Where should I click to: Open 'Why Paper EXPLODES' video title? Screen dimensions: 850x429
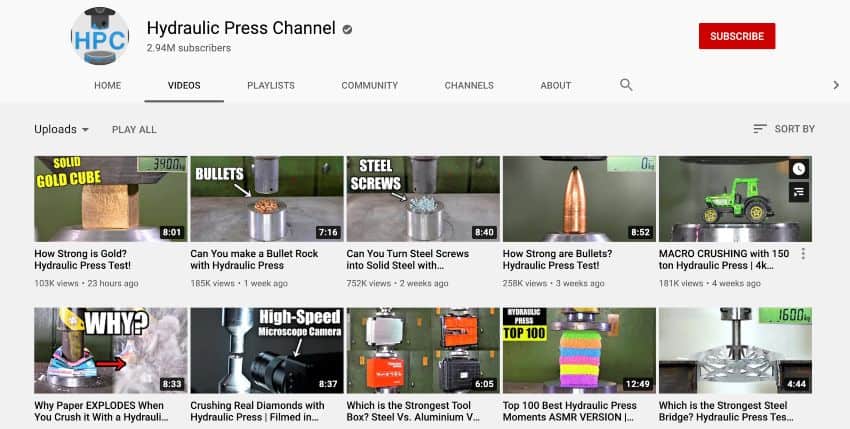click(101, 411)
